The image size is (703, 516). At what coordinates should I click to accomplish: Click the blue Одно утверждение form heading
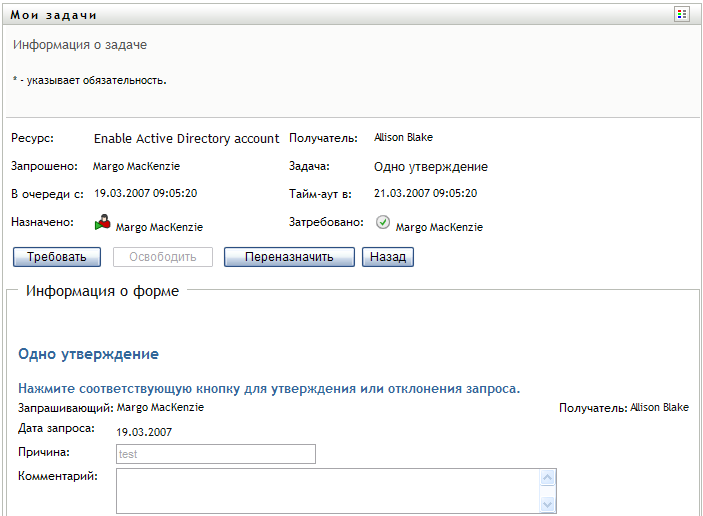[89, 354]
